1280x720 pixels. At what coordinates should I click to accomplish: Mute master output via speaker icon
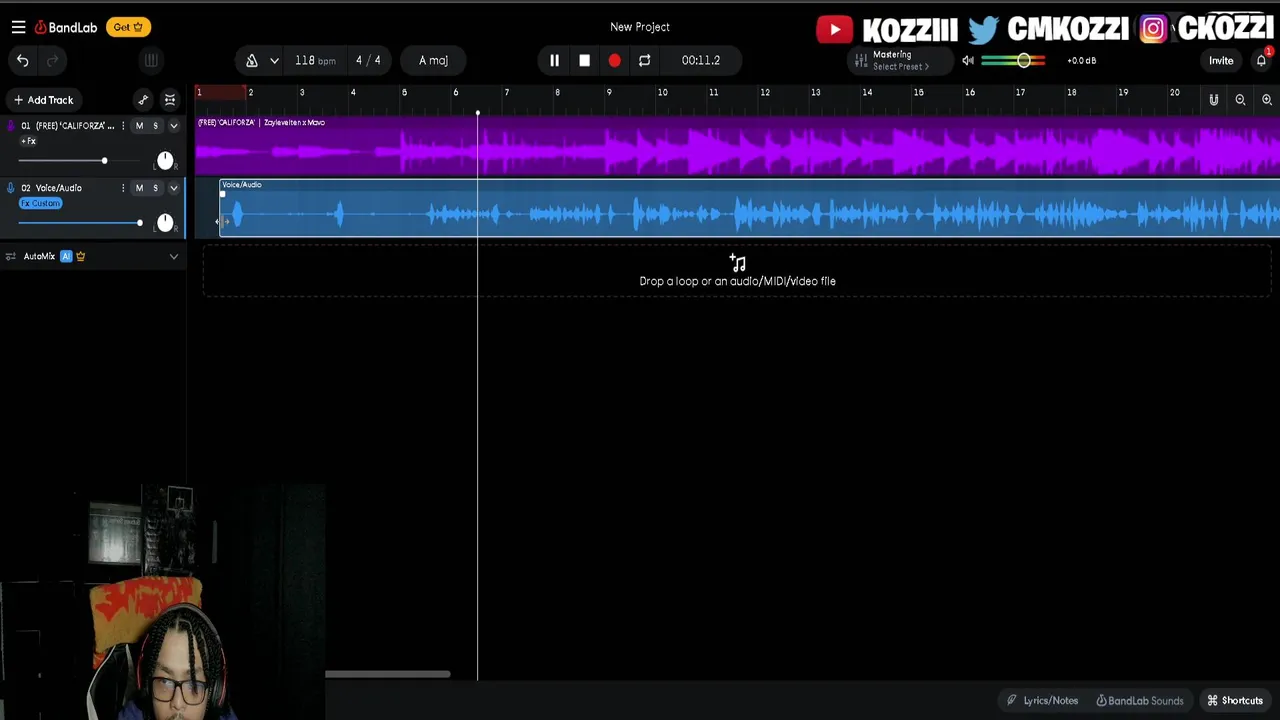click(968, 60)
